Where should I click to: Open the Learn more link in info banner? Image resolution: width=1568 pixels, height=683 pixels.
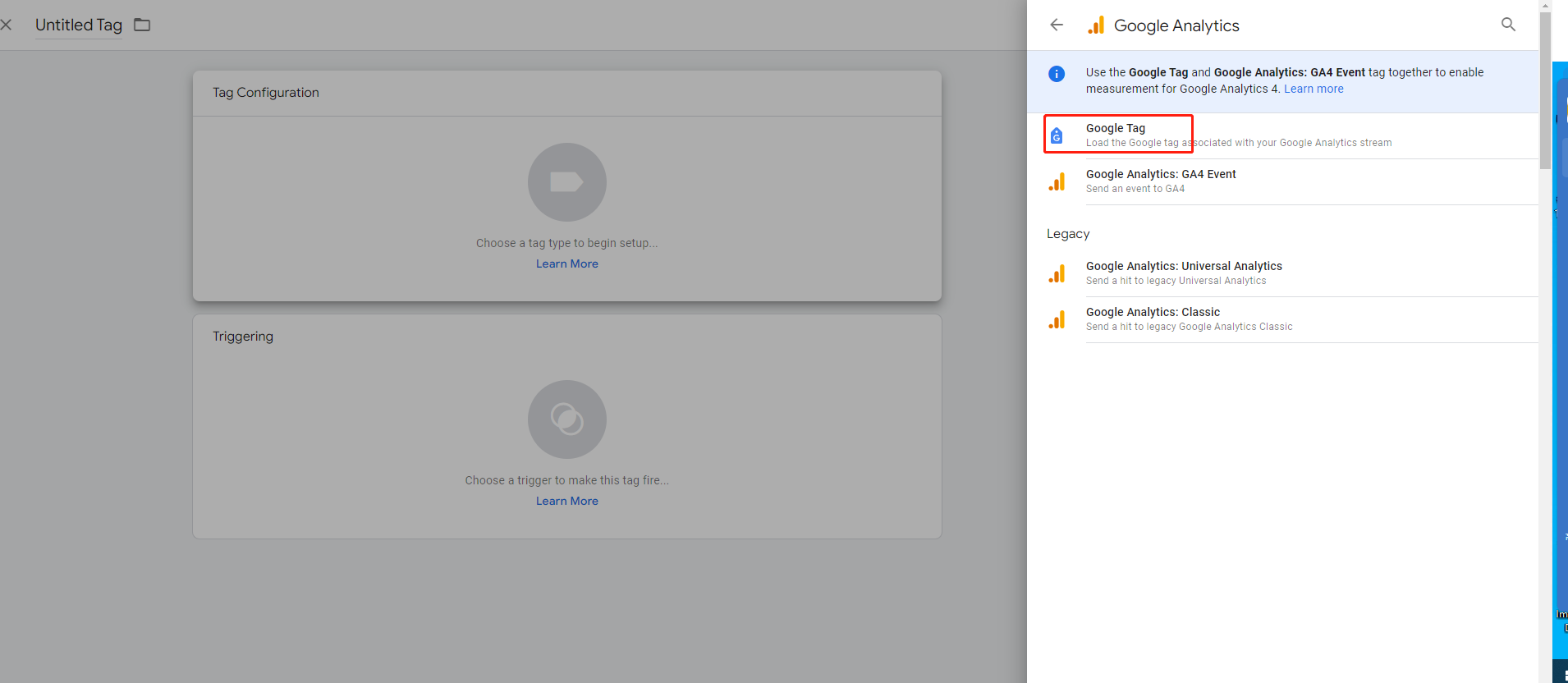point(1314,89)
